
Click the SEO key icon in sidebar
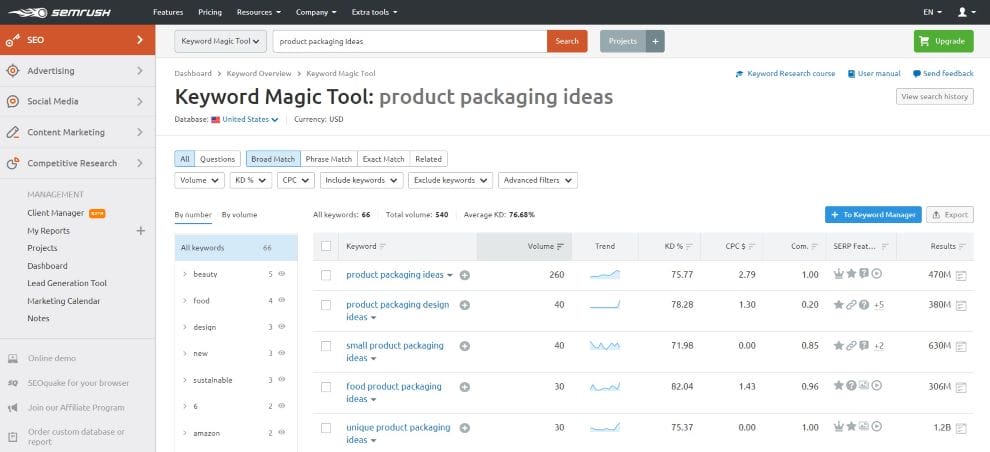[13, 40]
